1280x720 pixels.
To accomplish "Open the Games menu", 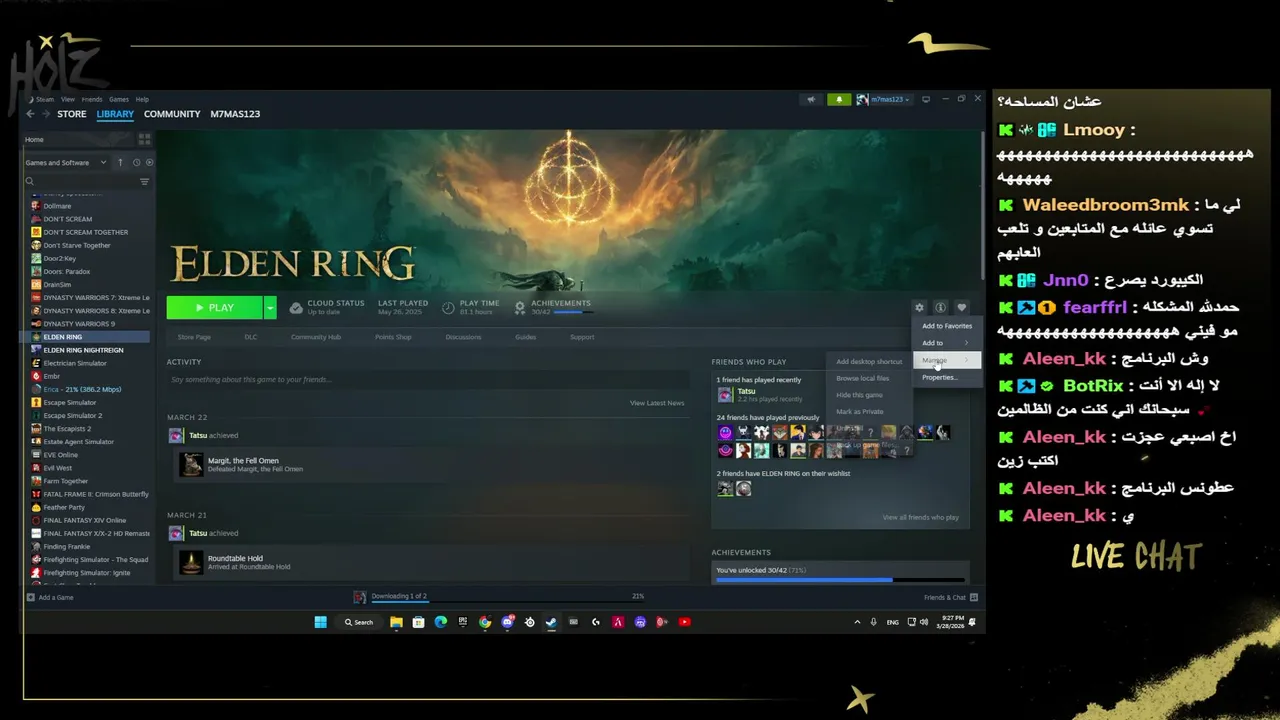I will click(119, 99).
